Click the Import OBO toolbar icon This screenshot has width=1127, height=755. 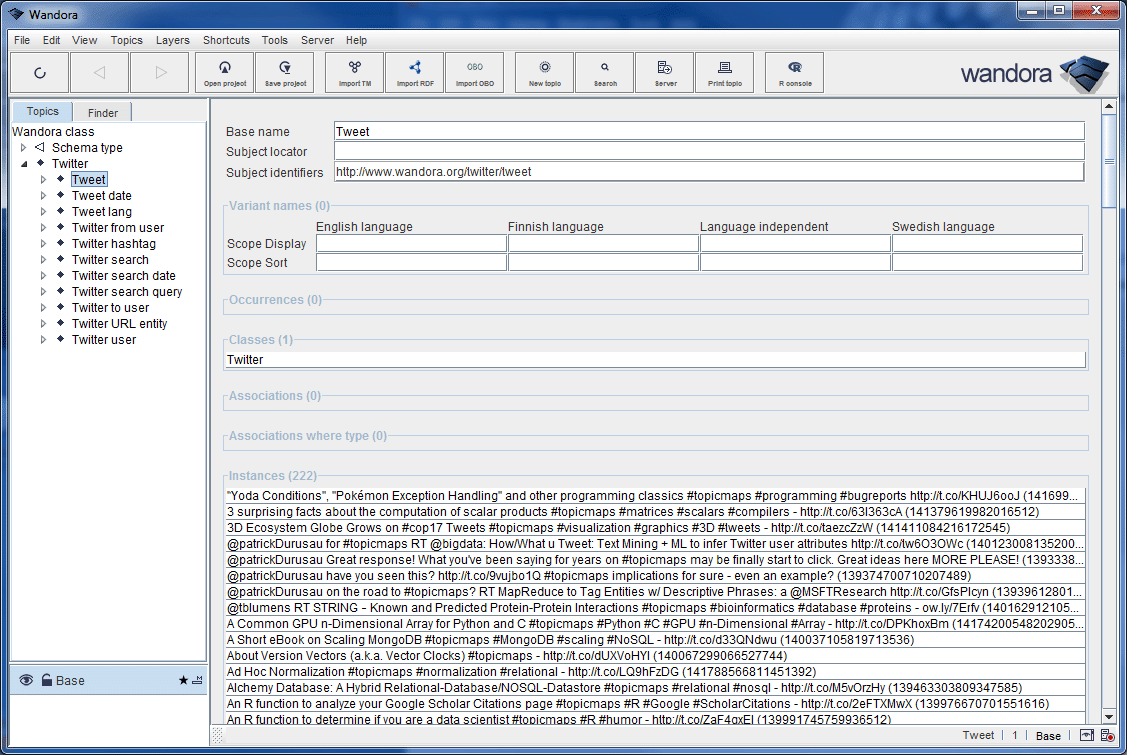pyautogui.click(x=474, y=73)
